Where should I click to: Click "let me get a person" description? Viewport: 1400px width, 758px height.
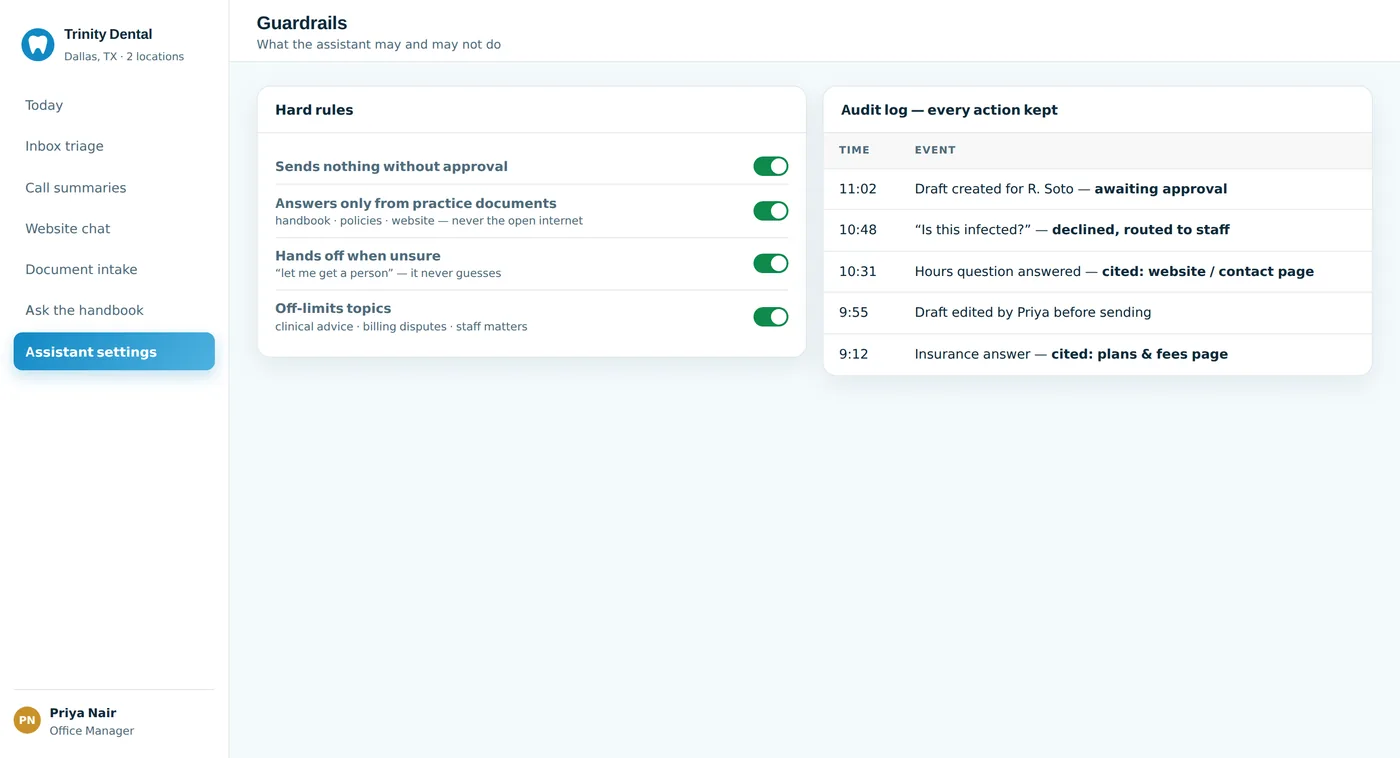click(388, 274)
